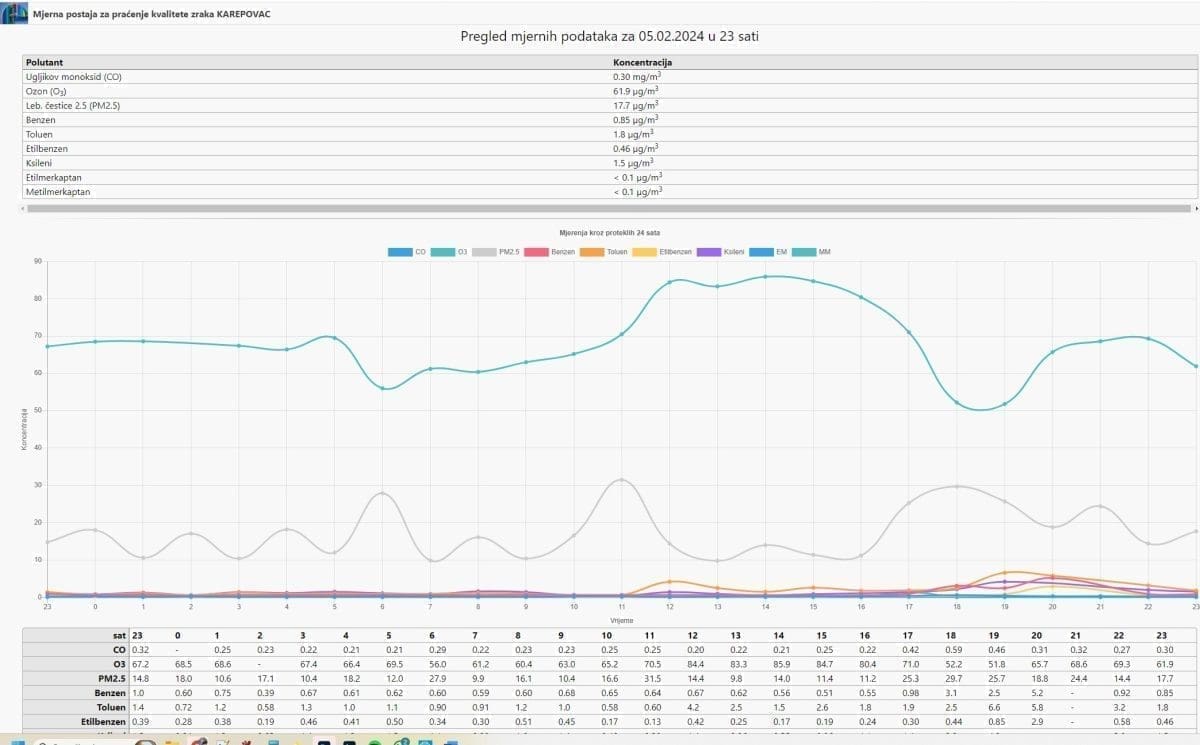Click left arrow of the horizontal scrollbar
This screenshot has width=1200, height=745.
point(24,209)
